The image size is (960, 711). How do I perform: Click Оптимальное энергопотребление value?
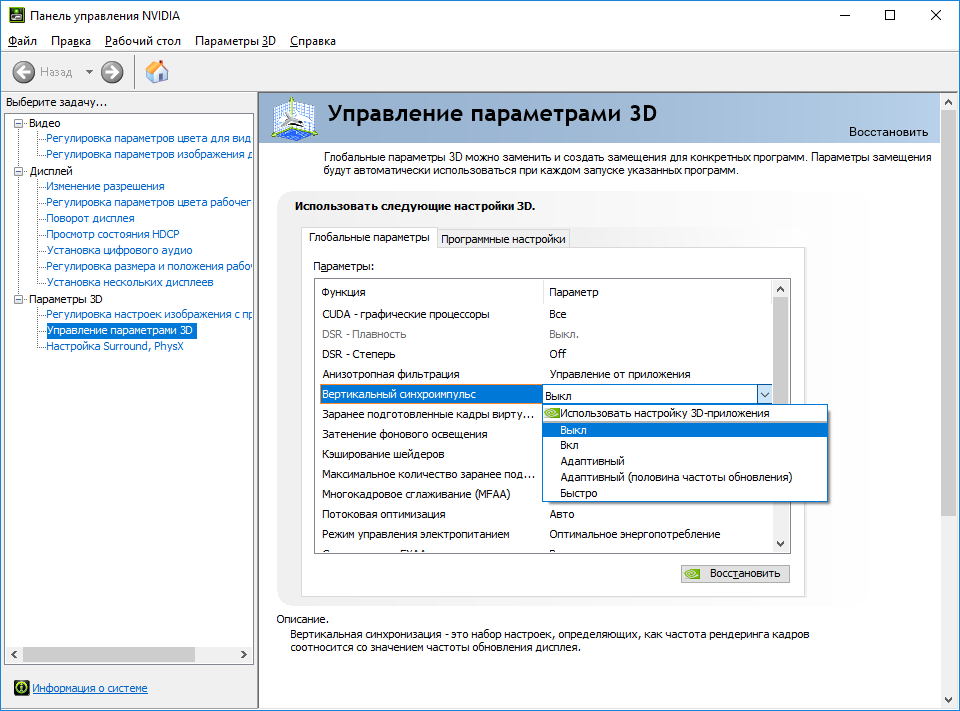(634, 534)
